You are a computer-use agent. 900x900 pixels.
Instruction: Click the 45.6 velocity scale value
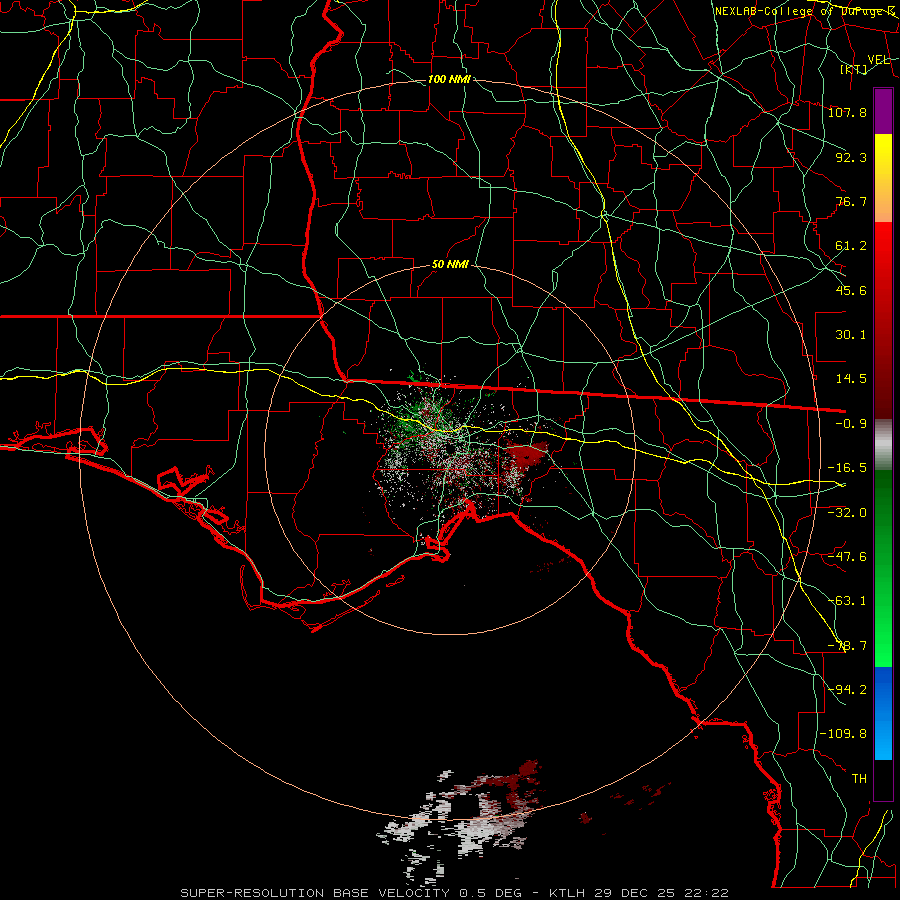click(851, 290)
